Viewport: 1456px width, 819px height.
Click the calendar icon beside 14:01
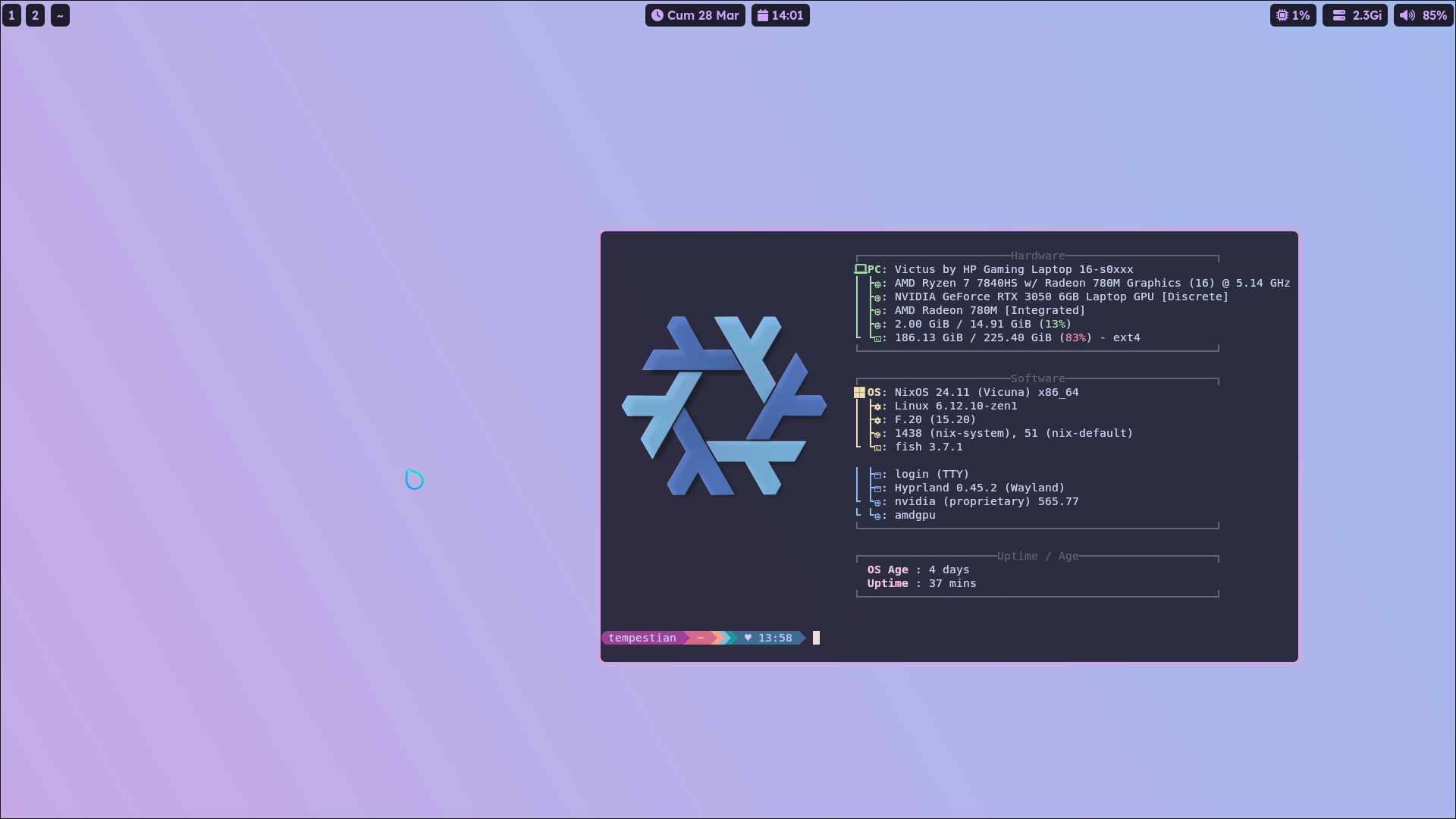[763, 15]
